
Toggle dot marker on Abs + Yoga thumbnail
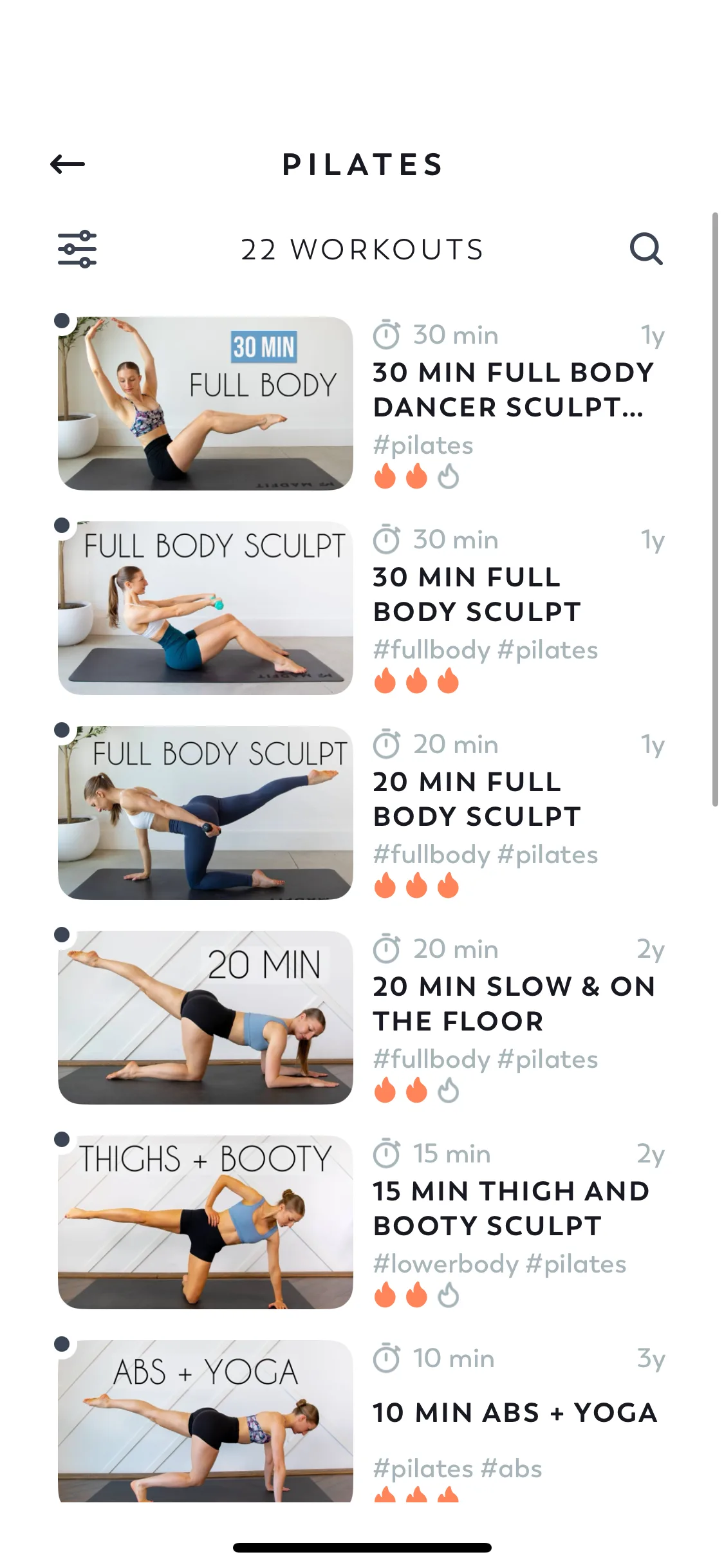pyautogui.click(x=62, y=1344)
